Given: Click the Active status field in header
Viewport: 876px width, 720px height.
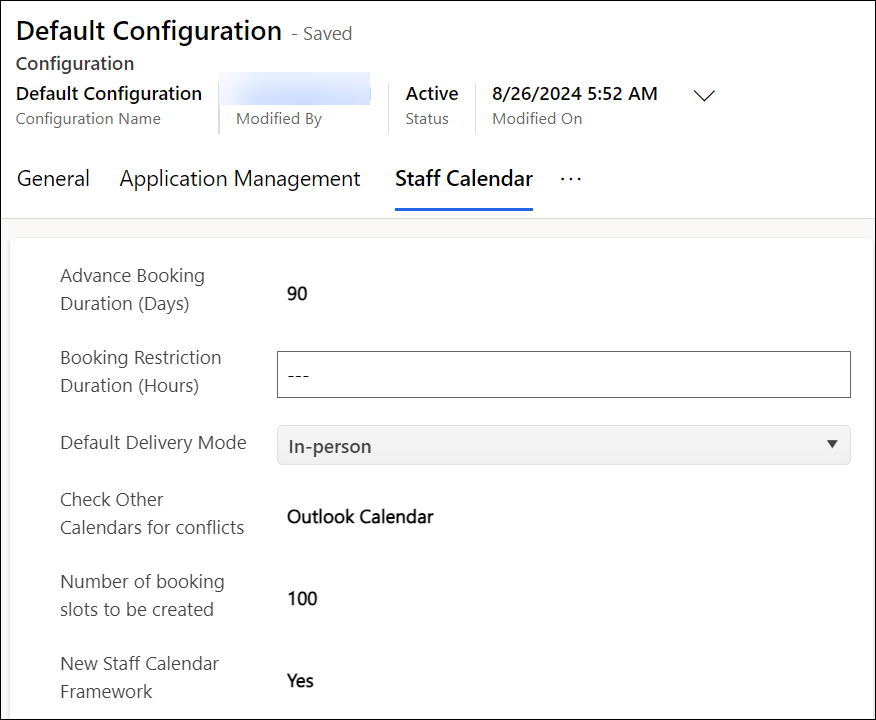Looking at the screenshot, I should [431, 94].
